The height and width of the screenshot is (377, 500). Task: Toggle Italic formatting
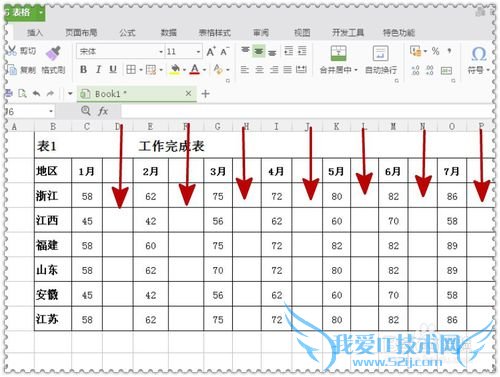[x=98, y=70]
